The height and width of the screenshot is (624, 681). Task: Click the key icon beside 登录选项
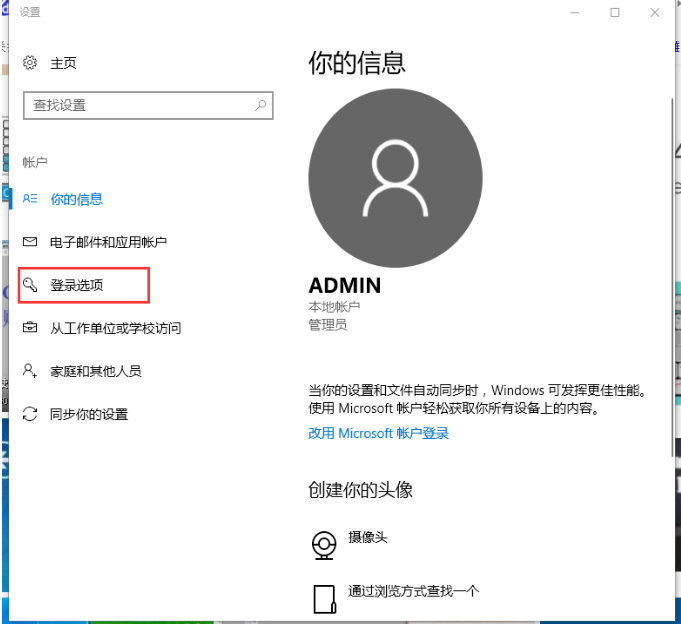(30, 285)
